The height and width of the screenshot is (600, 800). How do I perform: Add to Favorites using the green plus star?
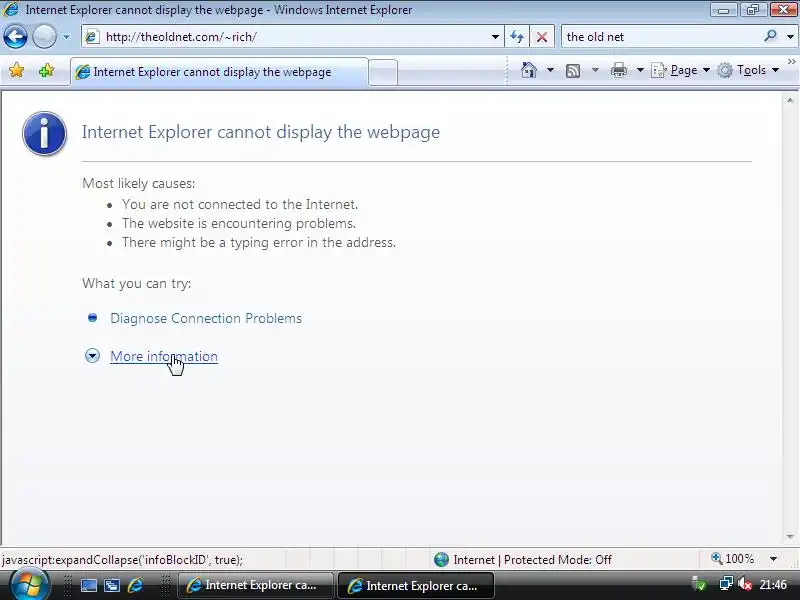(46, 70)
